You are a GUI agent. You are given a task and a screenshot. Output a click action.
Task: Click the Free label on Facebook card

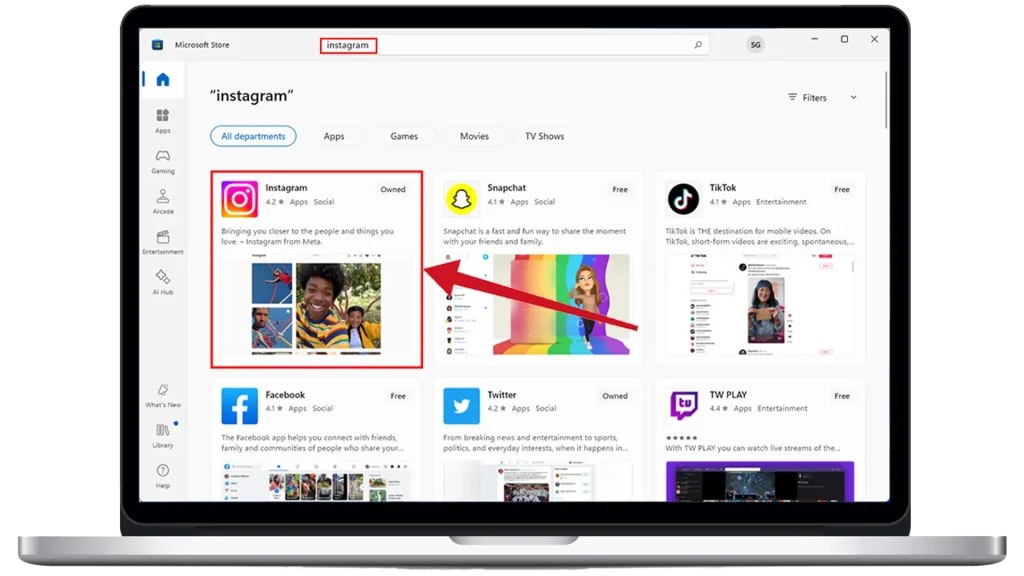[x=398, y=396]
